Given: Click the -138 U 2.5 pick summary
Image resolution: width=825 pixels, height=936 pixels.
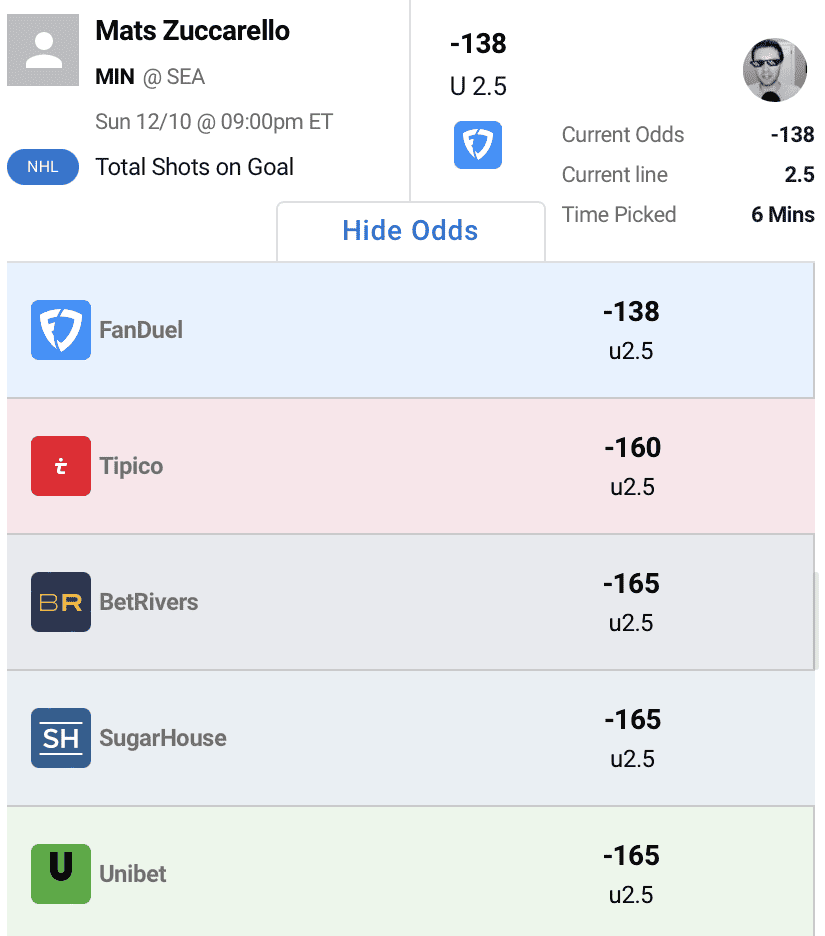Looking at the screenshot, I should [478, 65].
